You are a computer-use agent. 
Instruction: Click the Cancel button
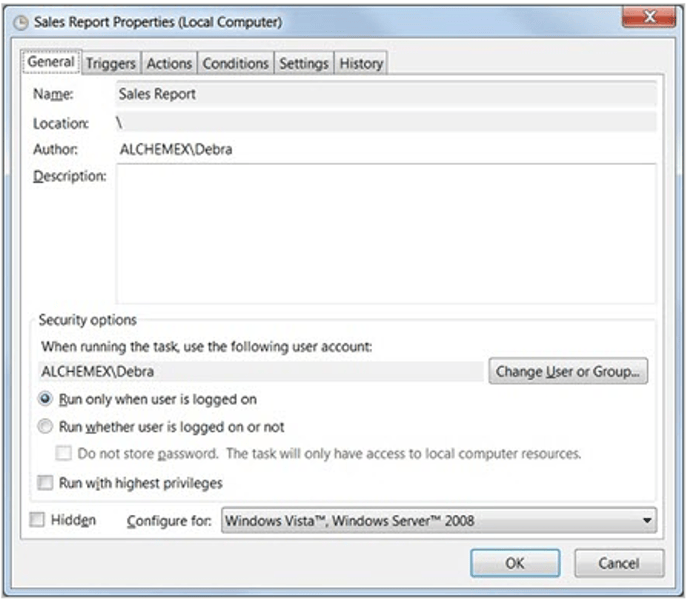[x=619, y=563]
